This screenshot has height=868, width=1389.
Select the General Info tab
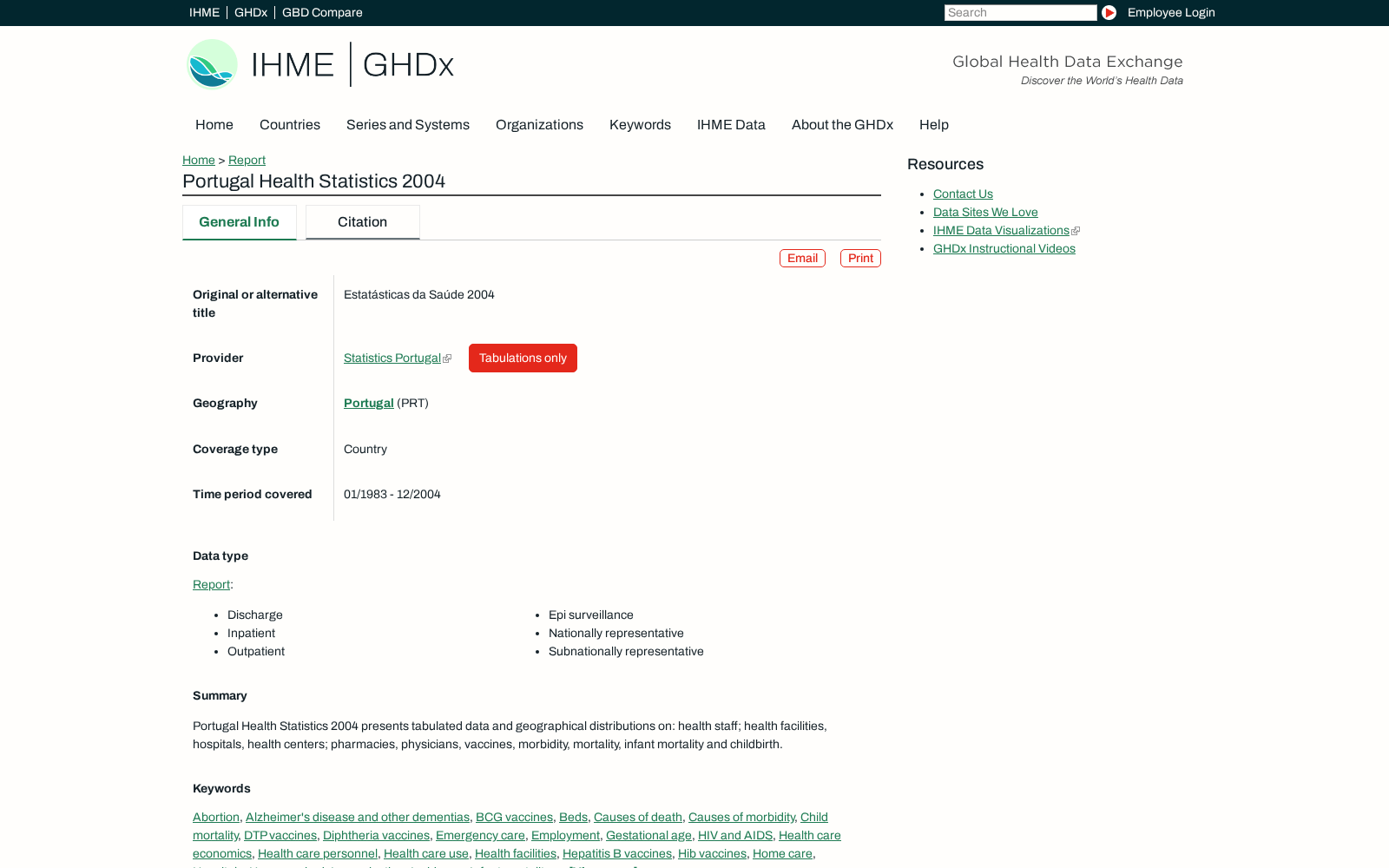240,222
